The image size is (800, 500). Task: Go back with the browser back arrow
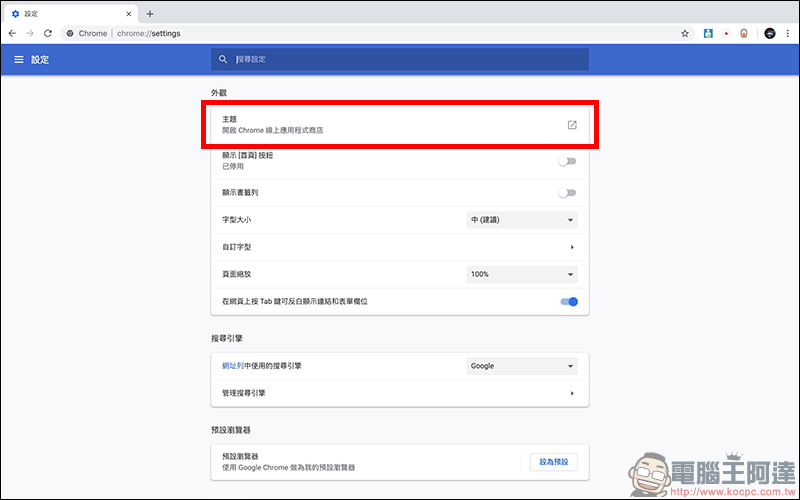click(12, 33)
